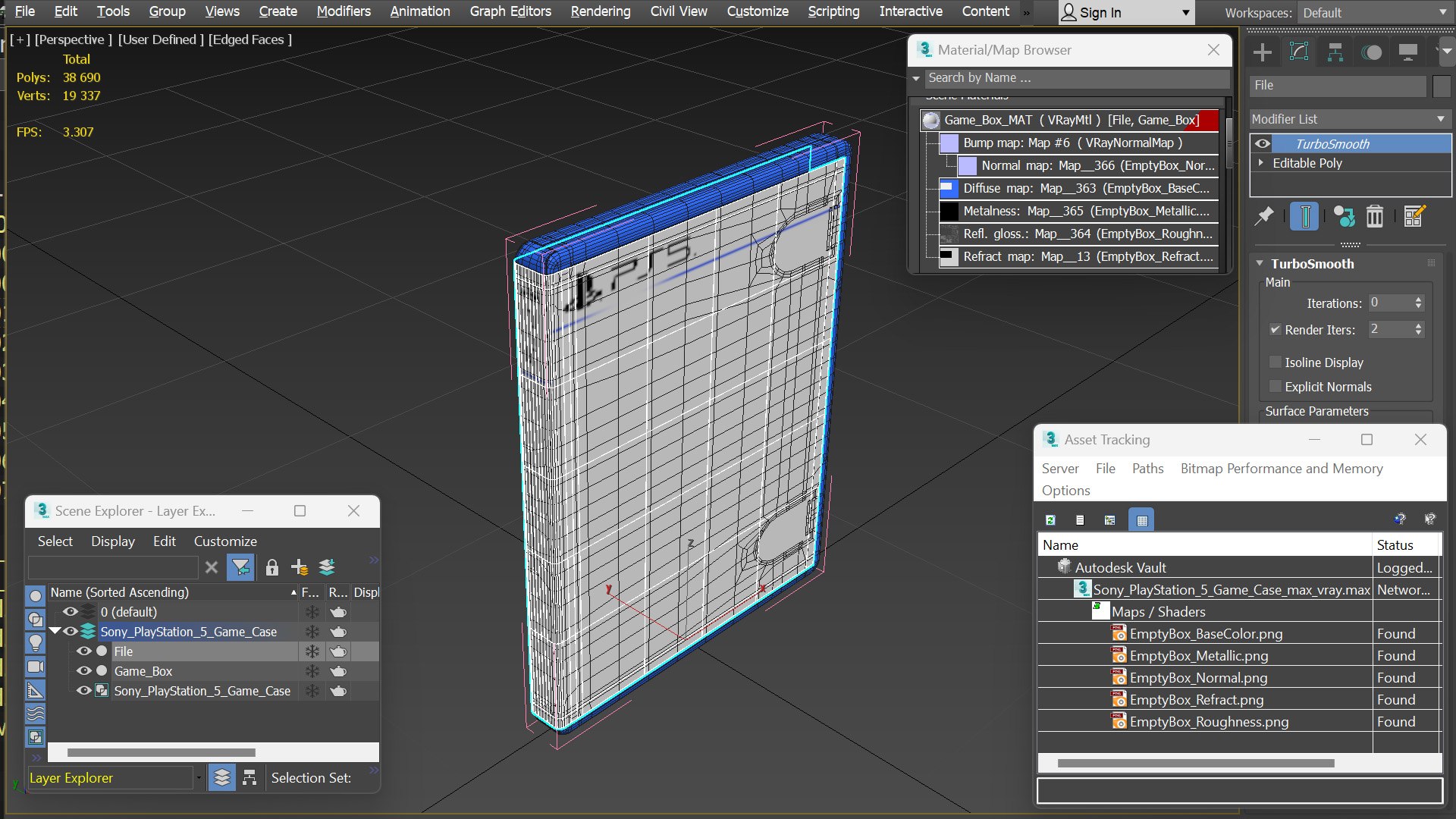Click the Asset Tracking list view icon
1456x819 pixels.
[1080, 519]
